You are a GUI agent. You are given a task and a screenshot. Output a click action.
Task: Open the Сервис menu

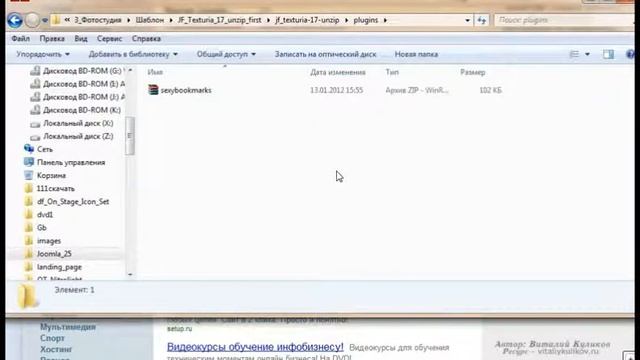pos(109,39)
